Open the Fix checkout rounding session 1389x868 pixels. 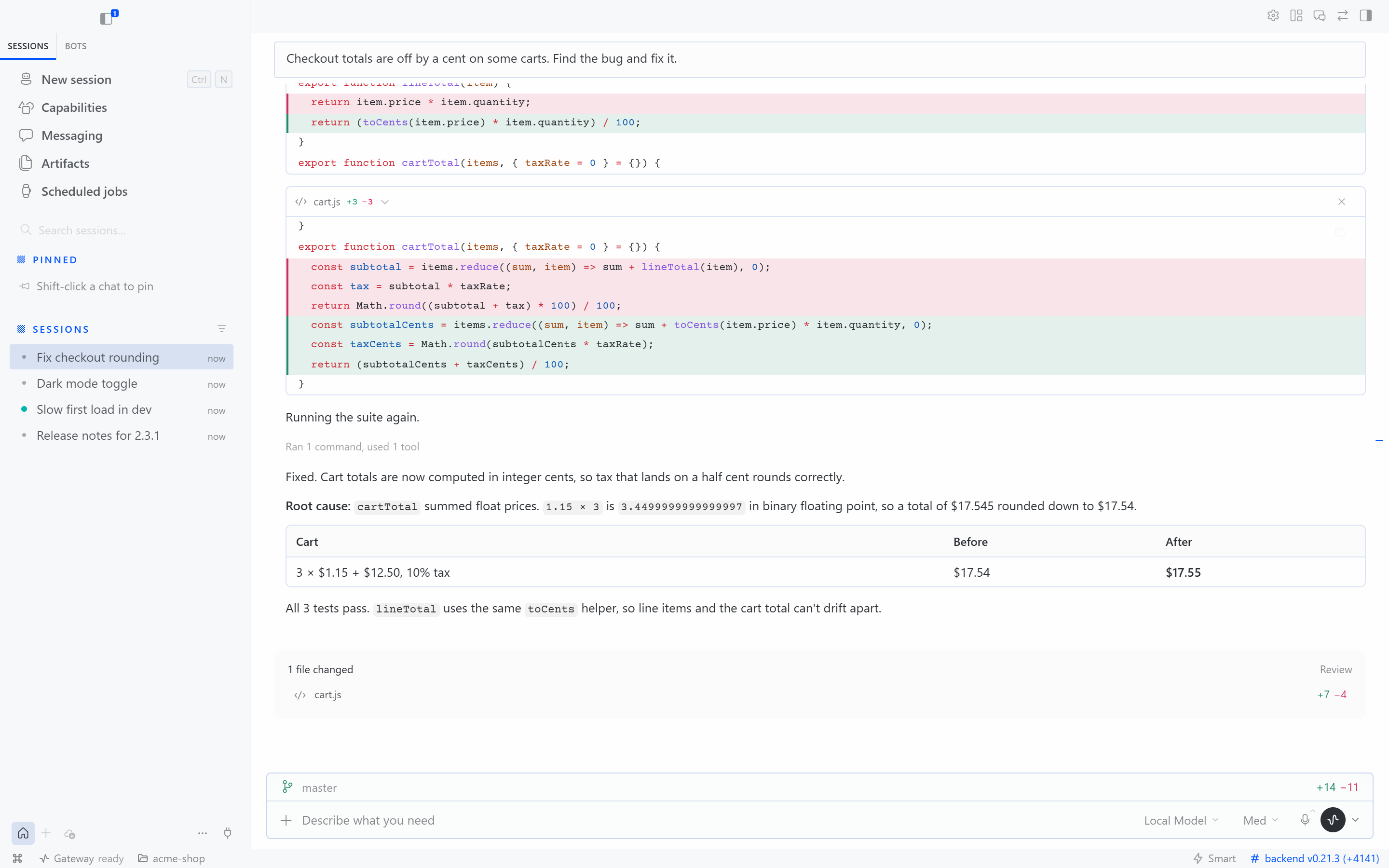click(121, 357)
